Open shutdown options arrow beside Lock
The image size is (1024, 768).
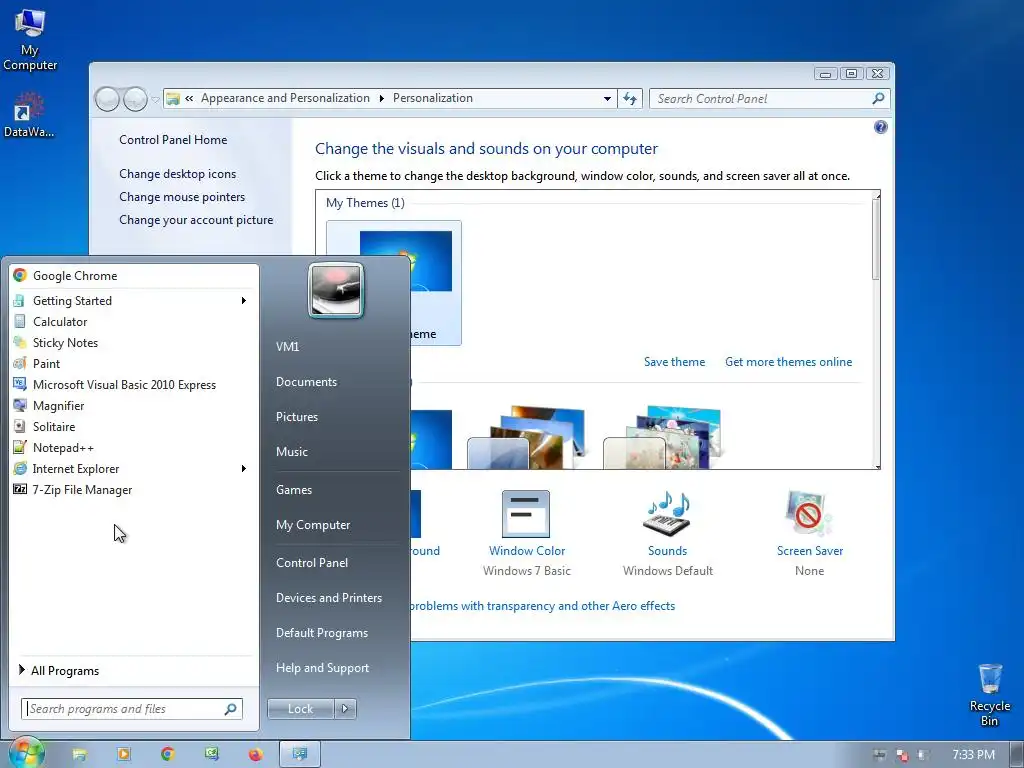345,709
